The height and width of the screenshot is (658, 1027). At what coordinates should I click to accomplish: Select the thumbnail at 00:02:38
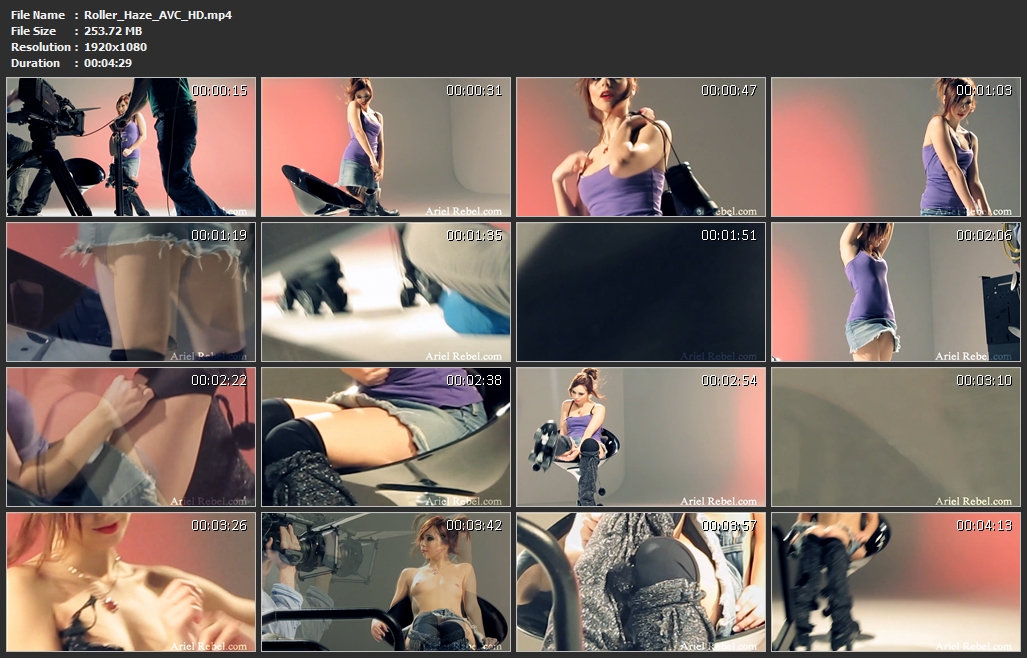tap(386, 437)
